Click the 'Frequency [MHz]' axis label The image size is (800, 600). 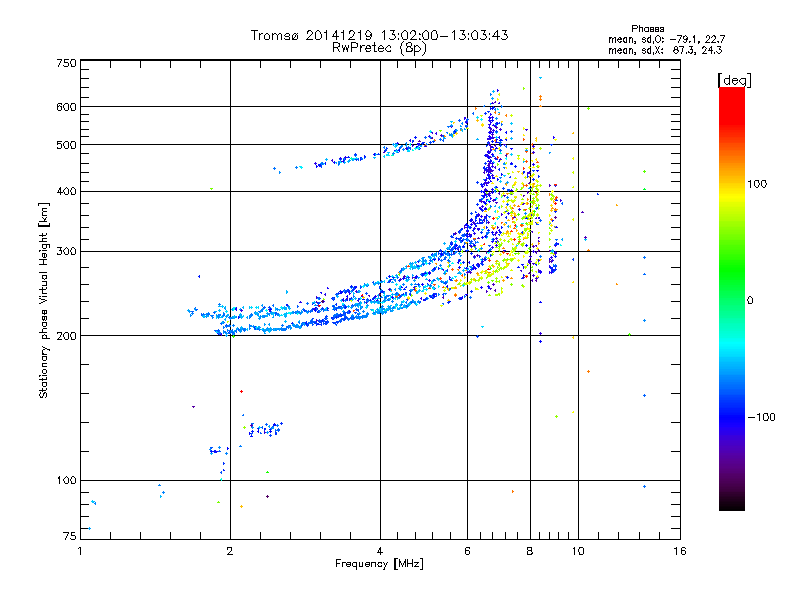coord(379,564)
